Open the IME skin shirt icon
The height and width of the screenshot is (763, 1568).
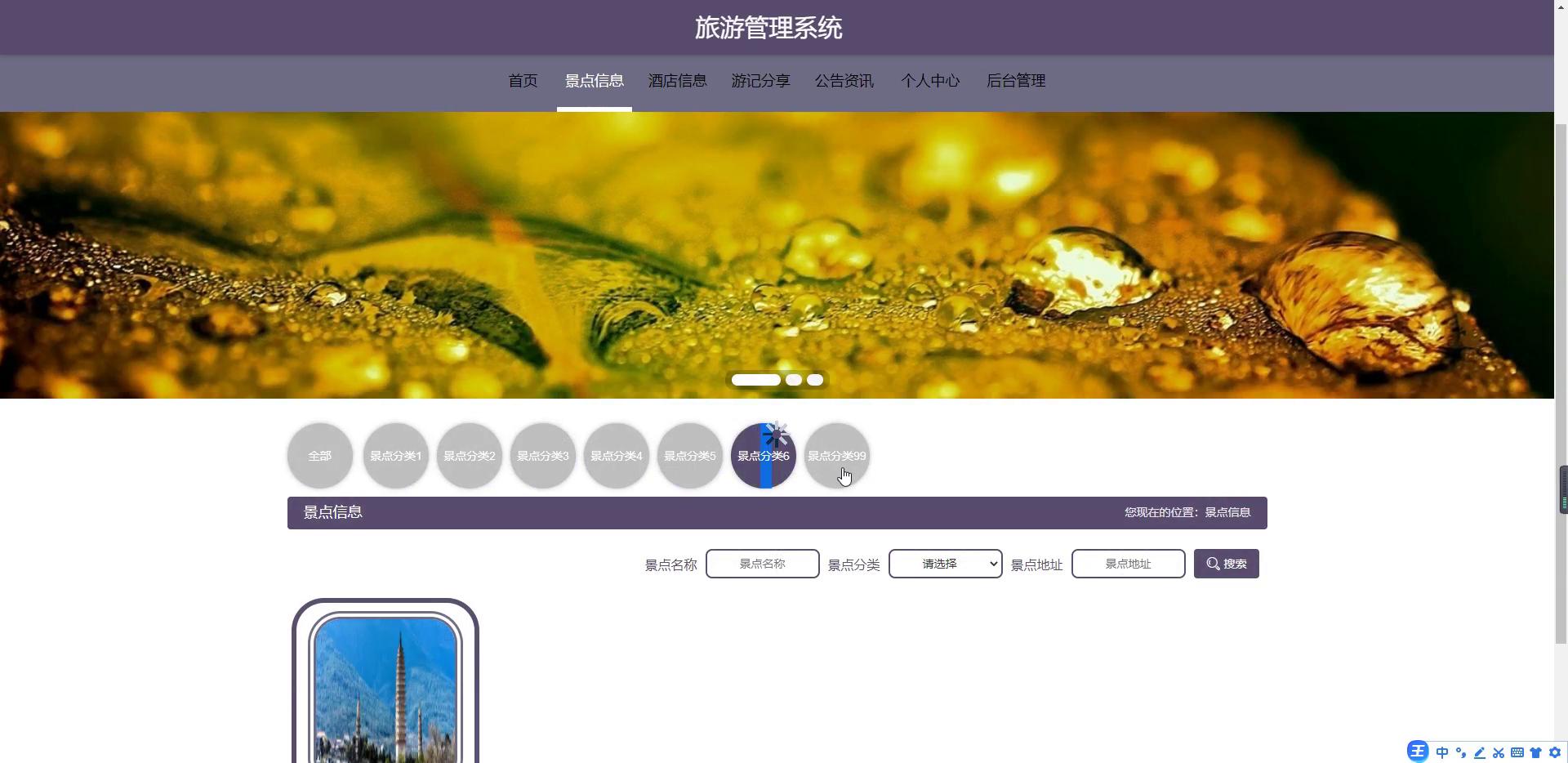tap(1536, 752)
